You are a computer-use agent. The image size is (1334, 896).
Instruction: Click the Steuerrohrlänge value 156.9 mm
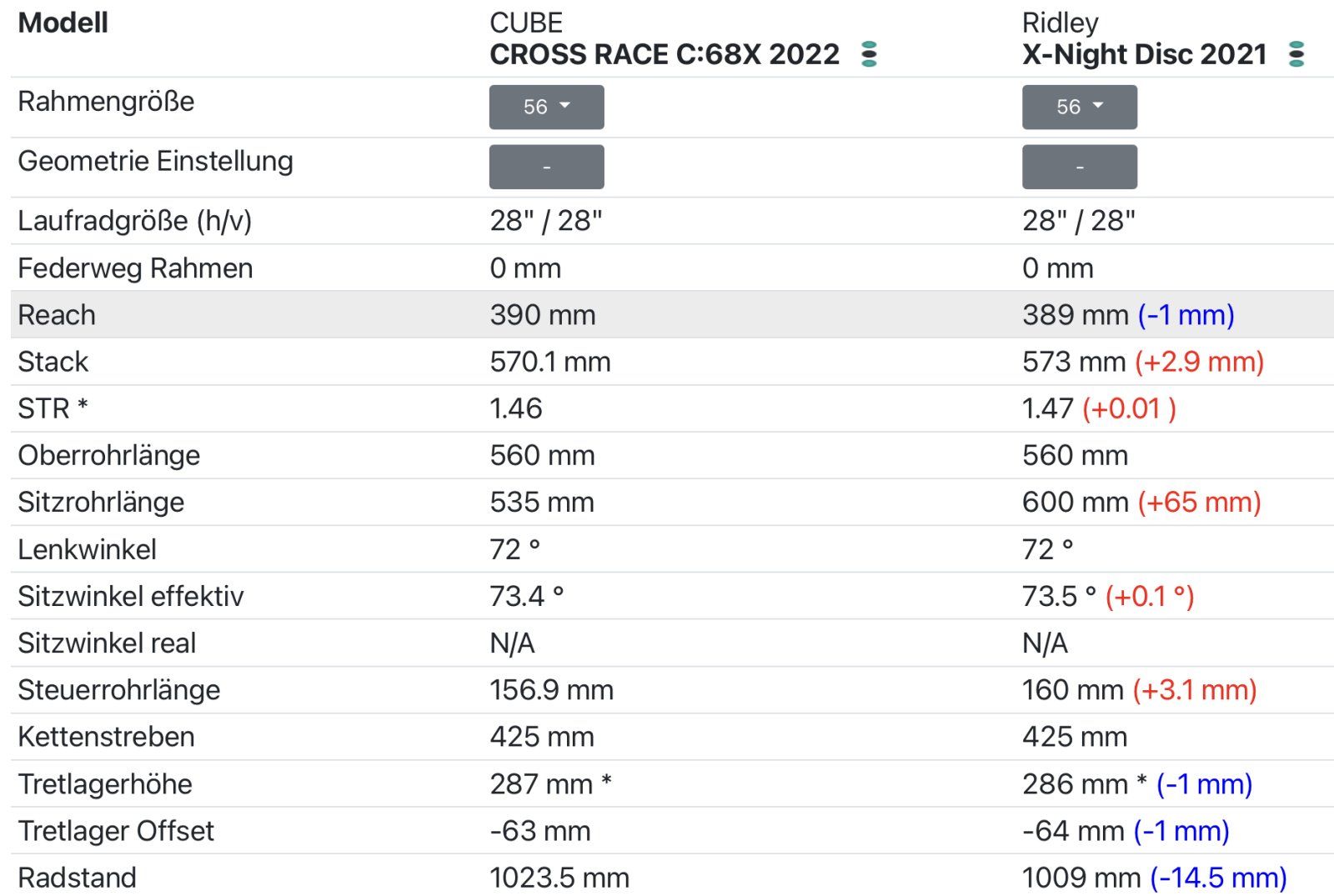click(551, 690)
